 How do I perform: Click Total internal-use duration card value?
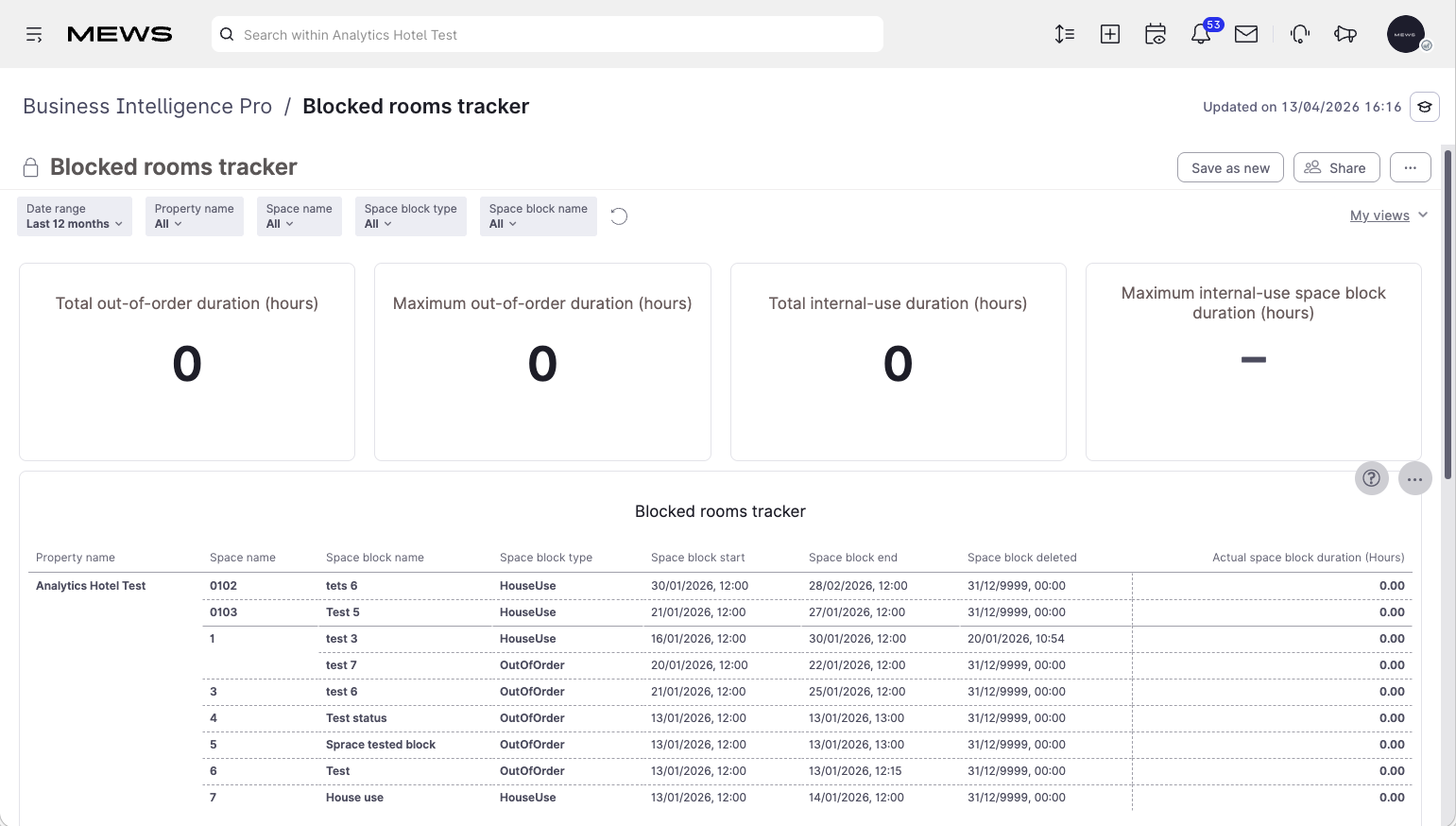point(898,364)
